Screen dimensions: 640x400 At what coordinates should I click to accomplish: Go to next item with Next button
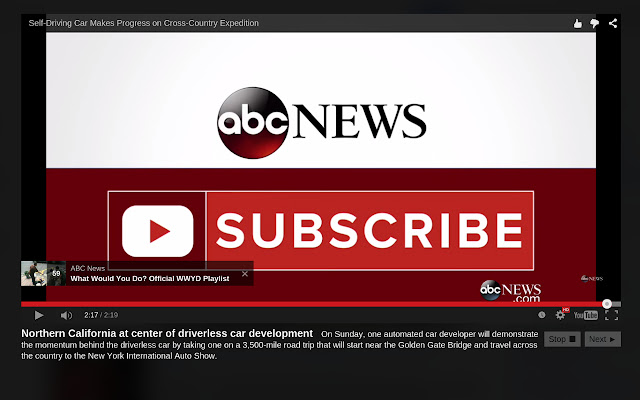coord(602,339)
